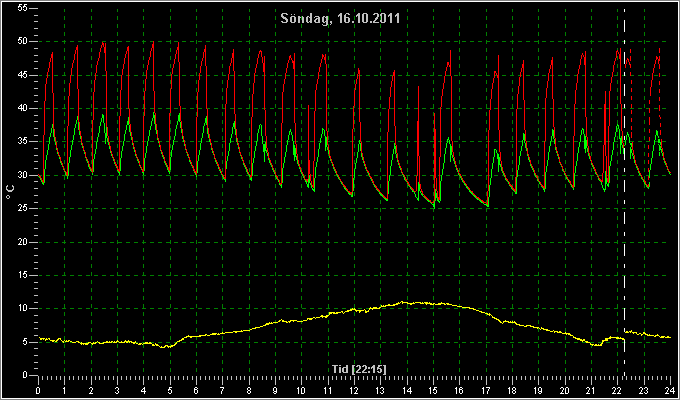Click the 50 value on temperature axis
680x400 pixels.
coord(23,41)
